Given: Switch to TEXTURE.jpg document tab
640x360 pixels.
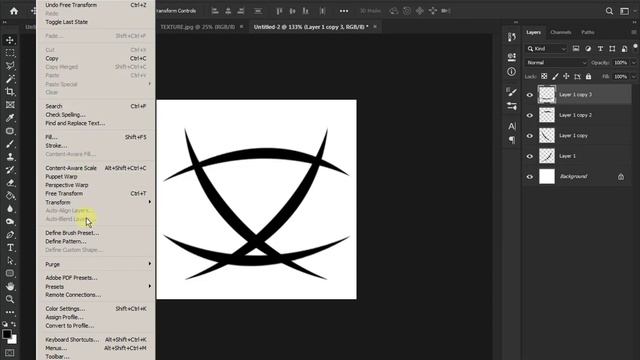Looking at the screenshot, I should (x=198, y=27).
